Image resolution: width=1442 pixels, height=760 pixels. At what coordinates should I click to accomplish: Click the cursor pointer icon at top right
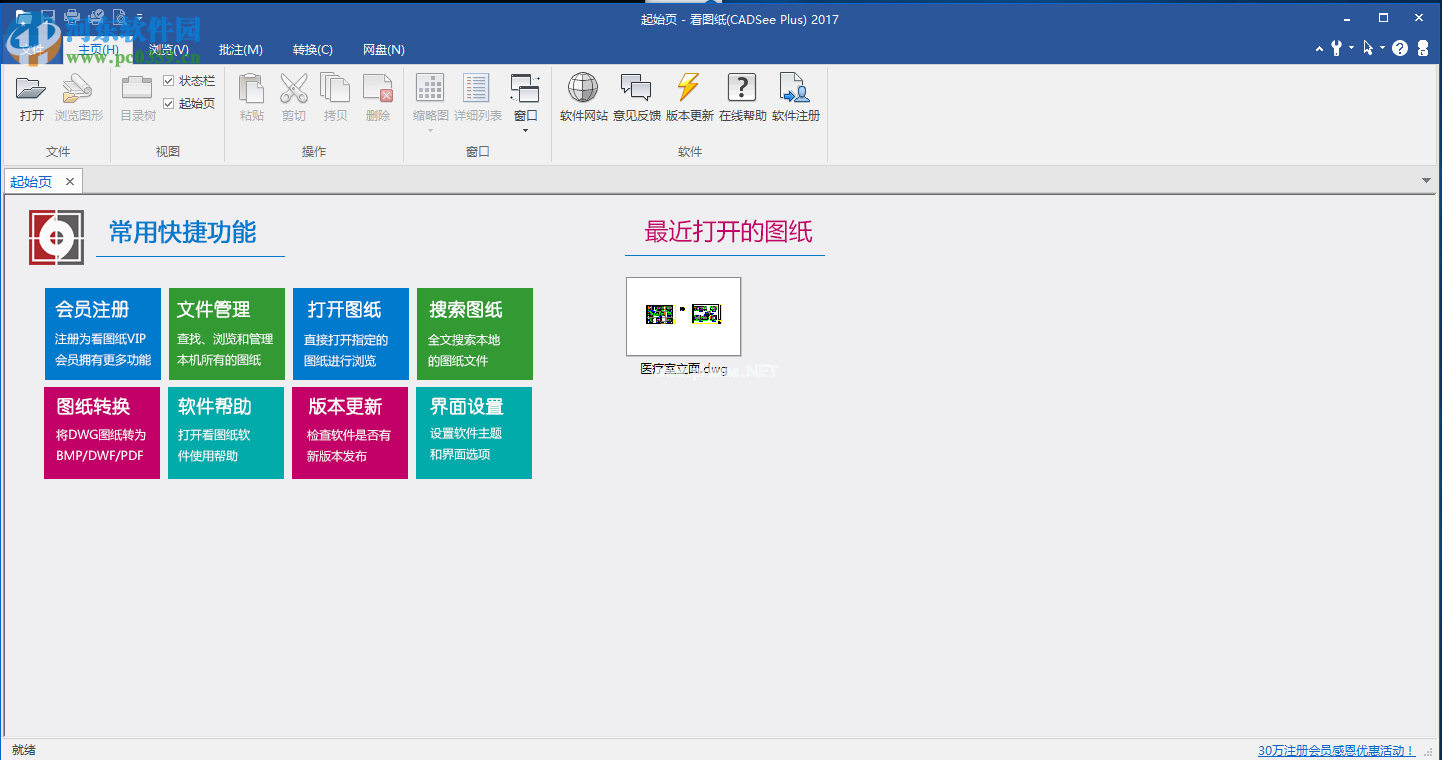[x=1368, y=47]
